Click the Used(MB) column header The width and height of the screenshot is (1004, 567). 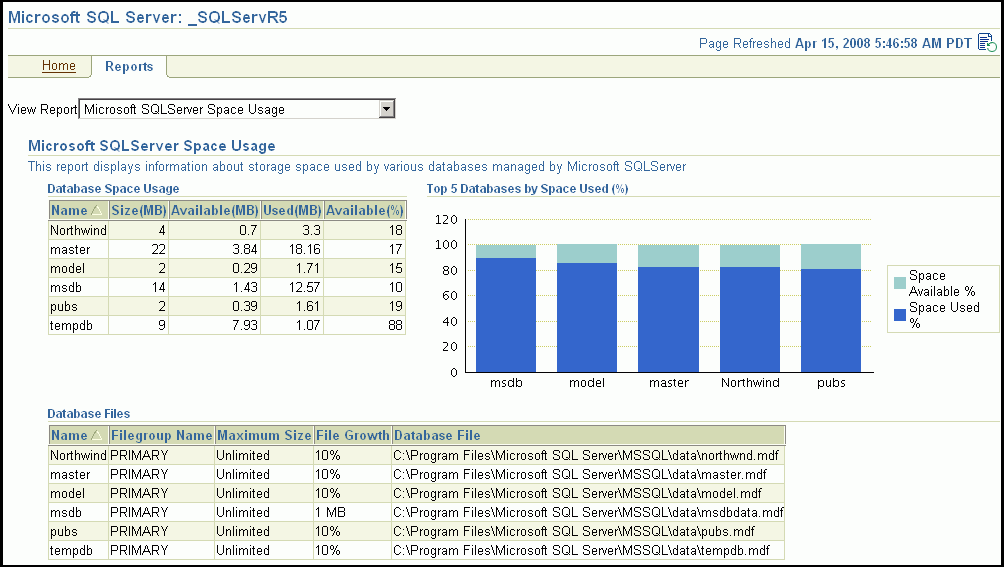(x=291, y=211)
